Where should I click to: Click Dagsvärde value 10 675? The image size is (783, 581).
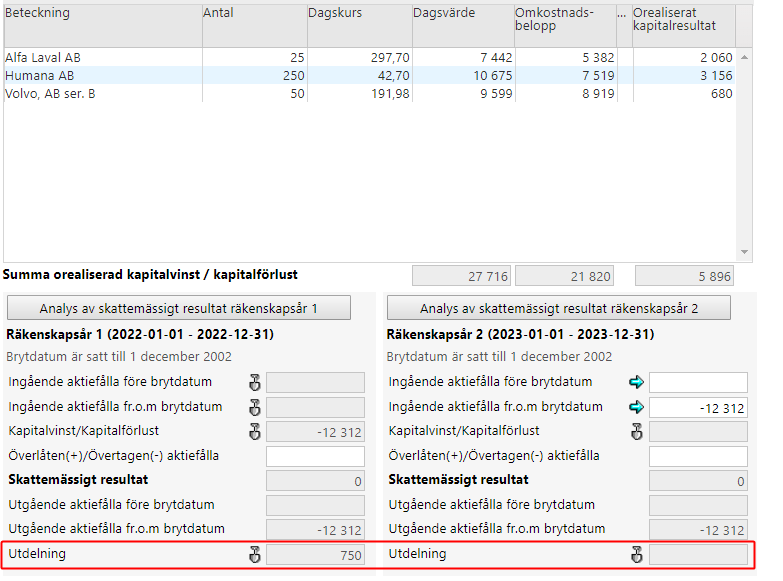[x=492, y=76]
